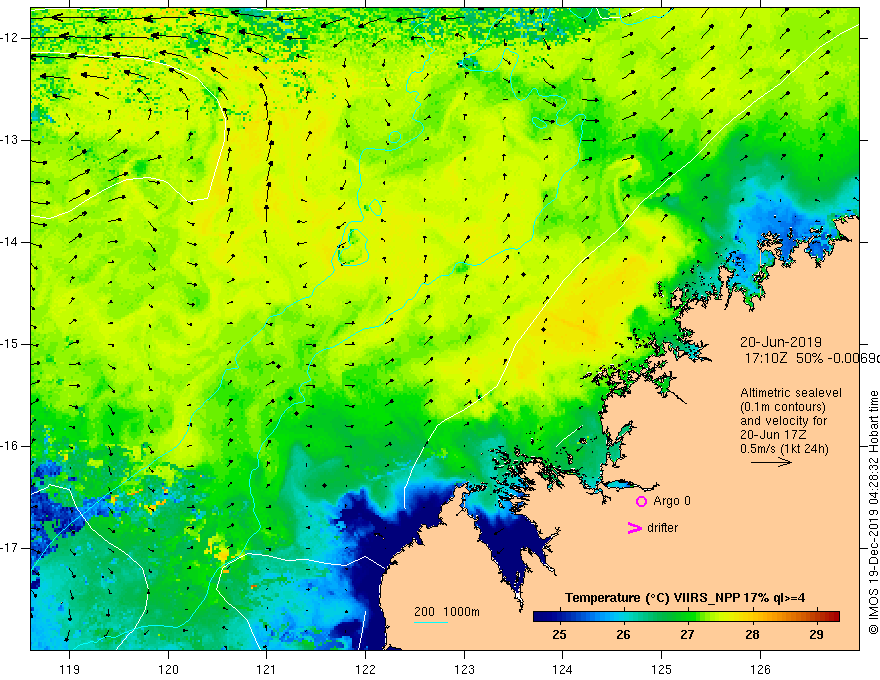880x680 pixels.
Task: Click longitude label 122
Action: pyautogui.click(x=365, y=669)
